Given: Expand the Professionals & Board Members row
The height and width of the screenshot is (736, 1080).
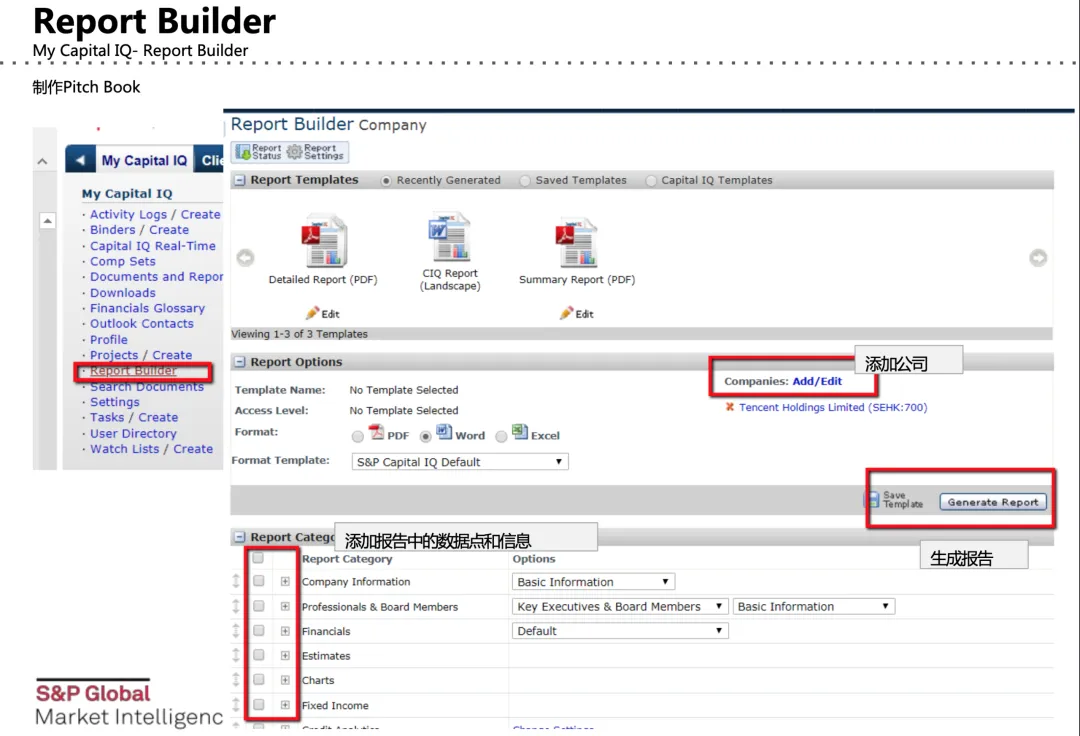Looking at the screenshot, I should tap(285, 607).
